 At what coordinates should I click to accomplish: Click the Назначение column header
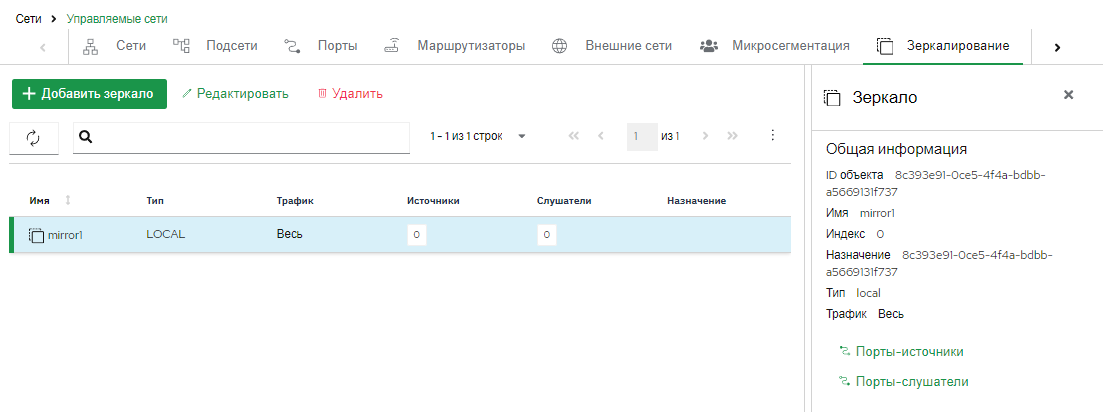tap(696, 201)
